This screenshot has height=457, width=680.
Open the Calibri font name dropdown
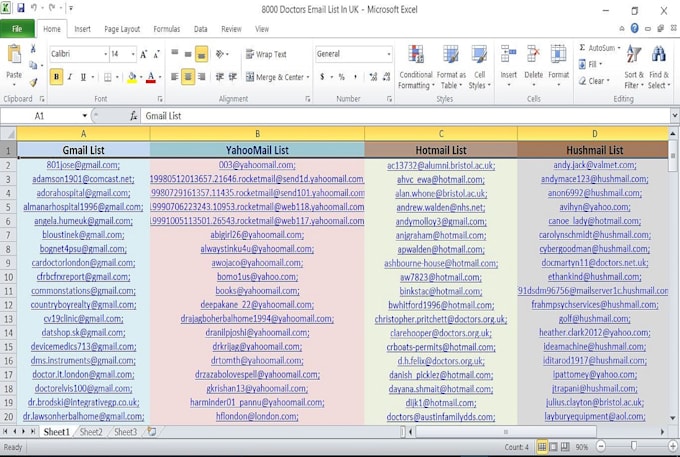pos(105,54)
